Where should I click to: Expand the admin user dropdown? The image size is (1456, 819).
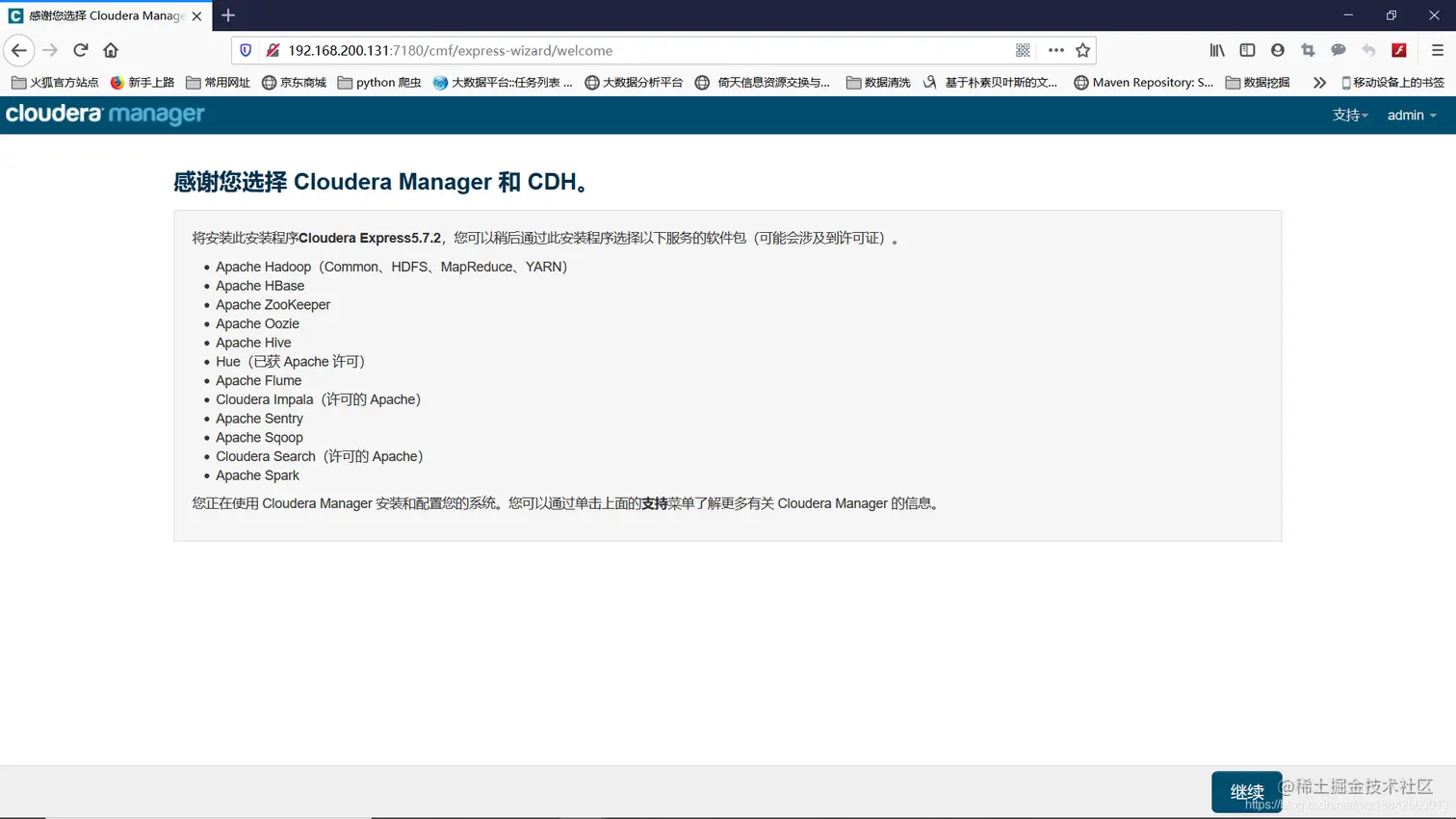point(1412,115)
